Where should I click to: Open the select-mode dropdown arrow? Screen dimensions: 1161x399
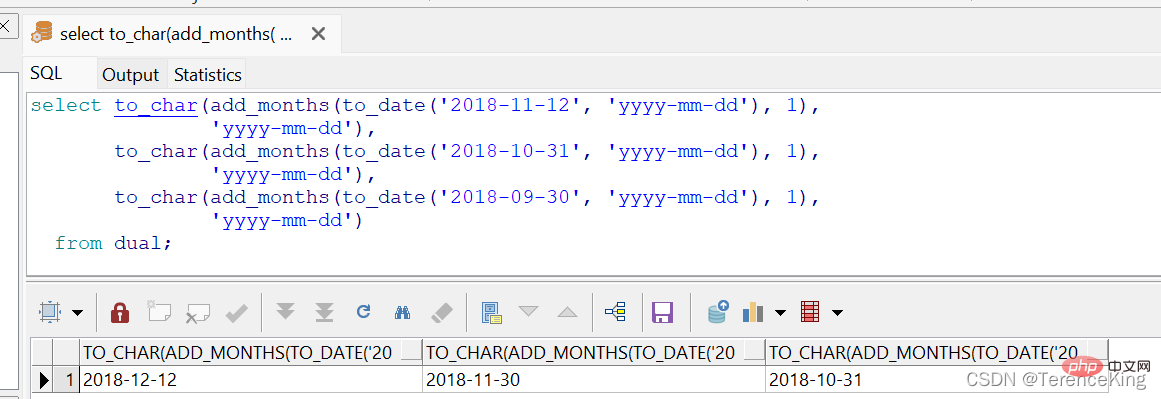(78, 313)
